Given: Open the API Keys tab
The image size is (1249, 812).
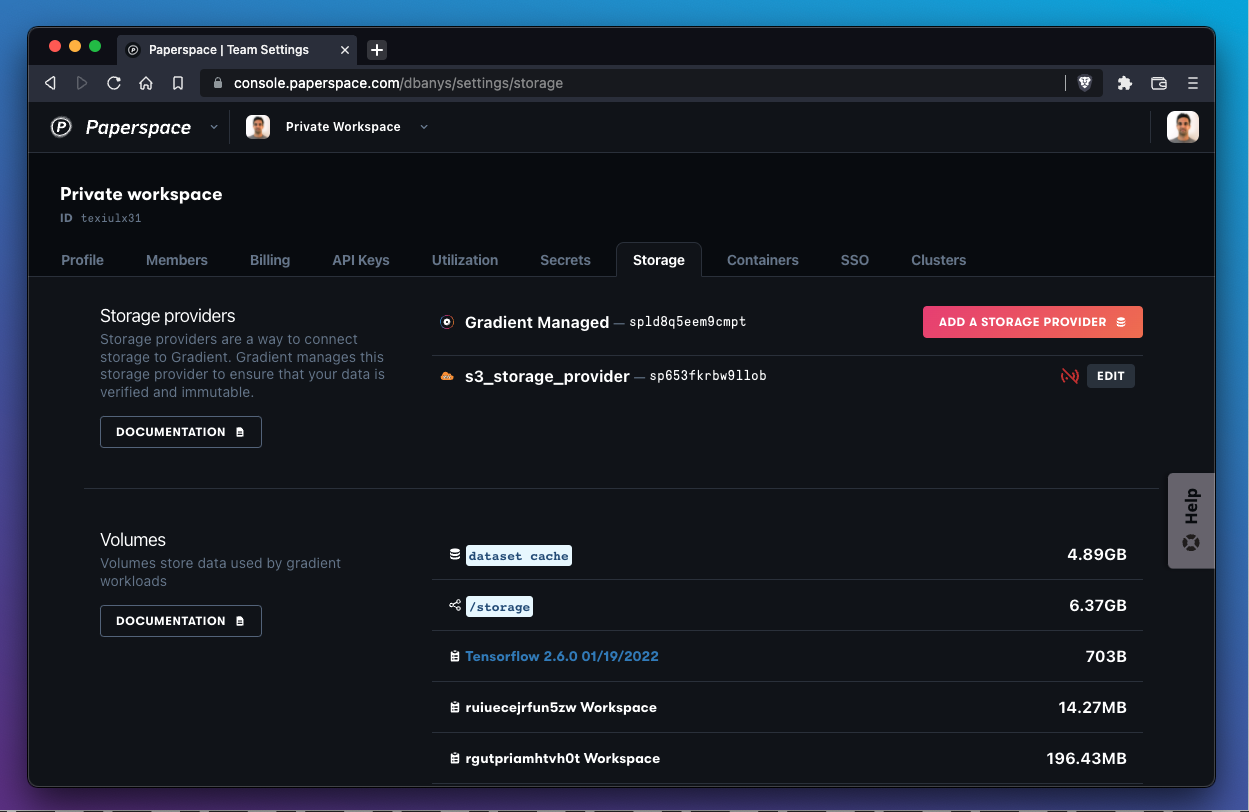Looking at the screenshot, I should click(x=361, y=260).
